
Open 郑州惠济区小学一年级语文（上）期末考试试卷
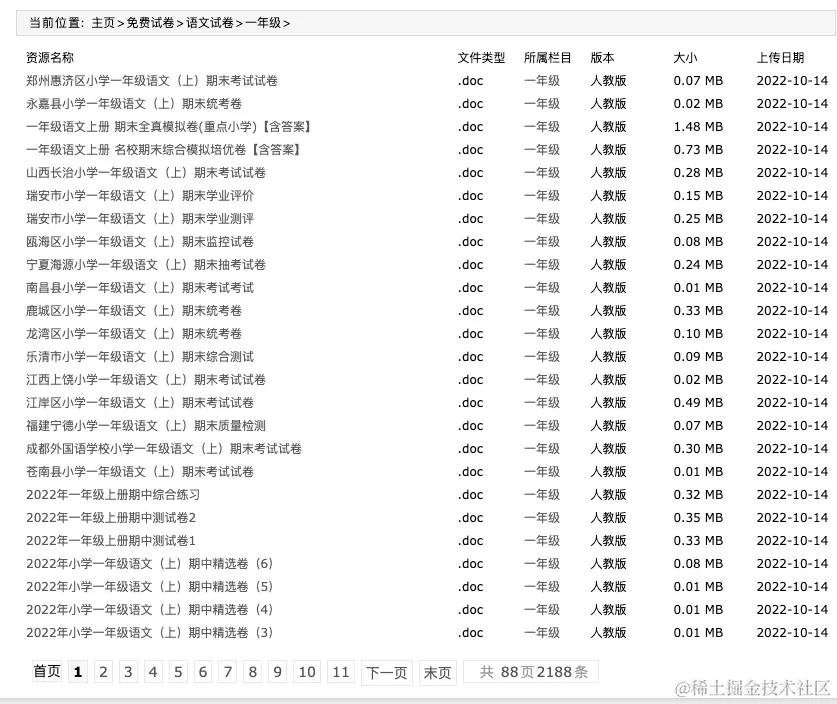click(152, 81)
